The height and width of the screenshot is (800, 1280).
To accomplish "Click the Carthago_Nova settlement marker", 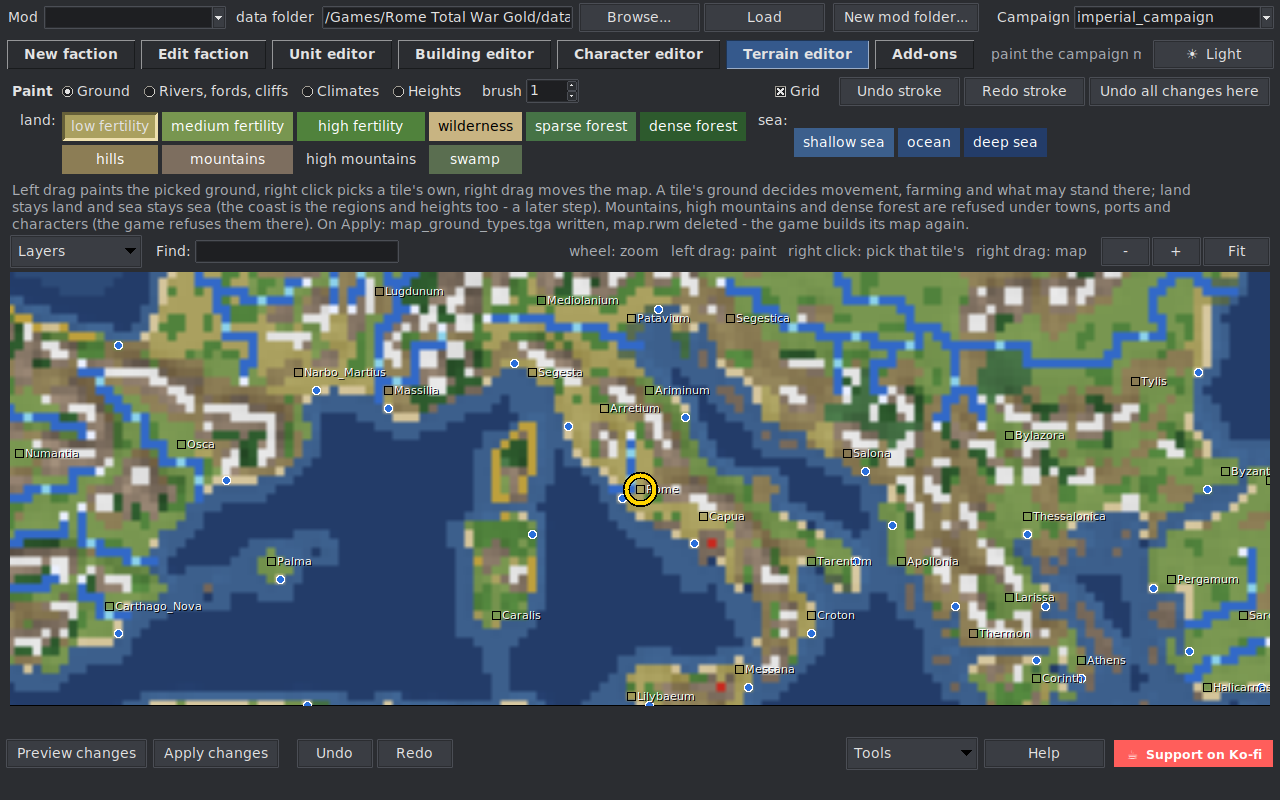I will 109,606.
